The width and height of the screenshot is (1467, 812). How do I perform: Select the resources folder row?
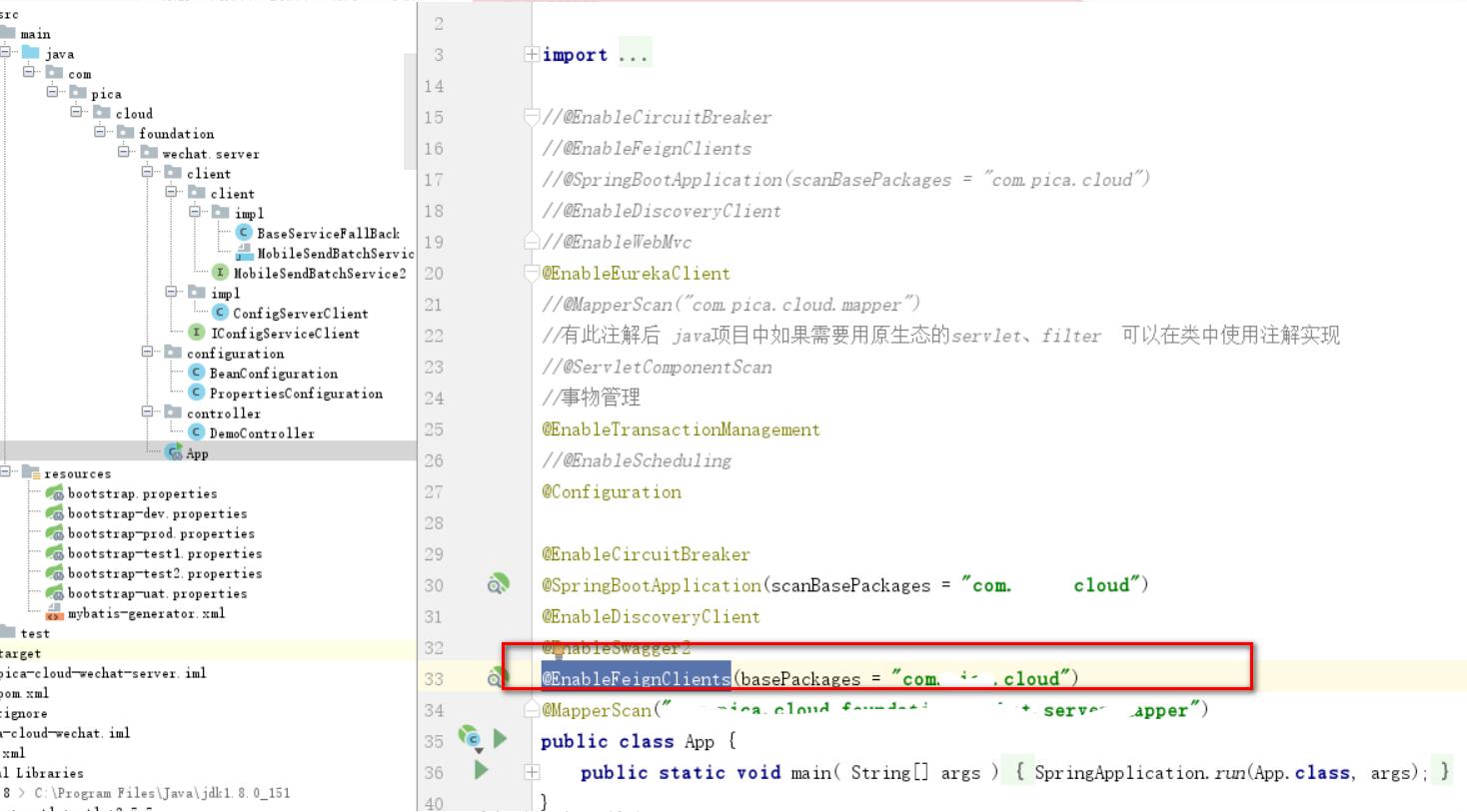[66, 472]
